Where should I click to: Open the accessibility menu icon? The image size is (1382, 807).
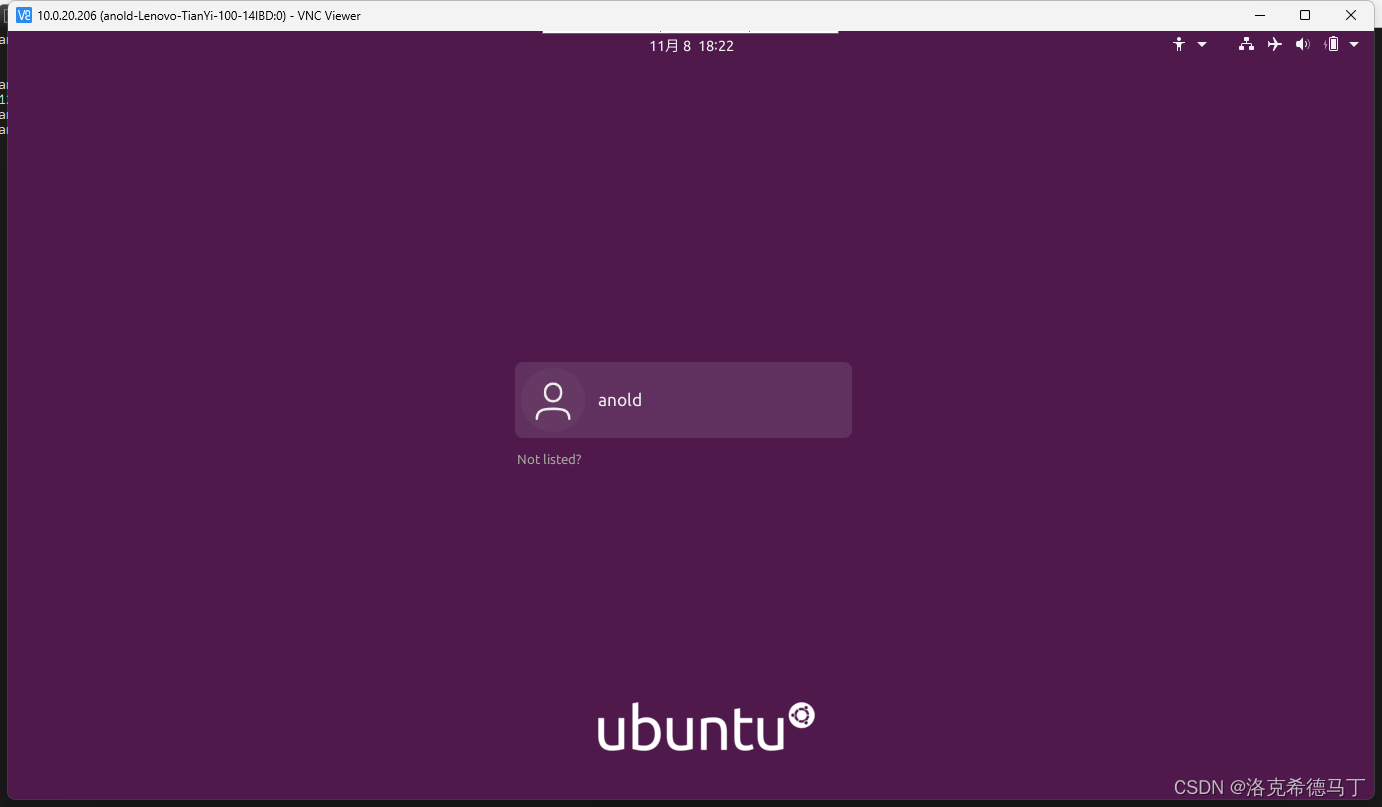pyautogui.click(x=1179, y=45)
